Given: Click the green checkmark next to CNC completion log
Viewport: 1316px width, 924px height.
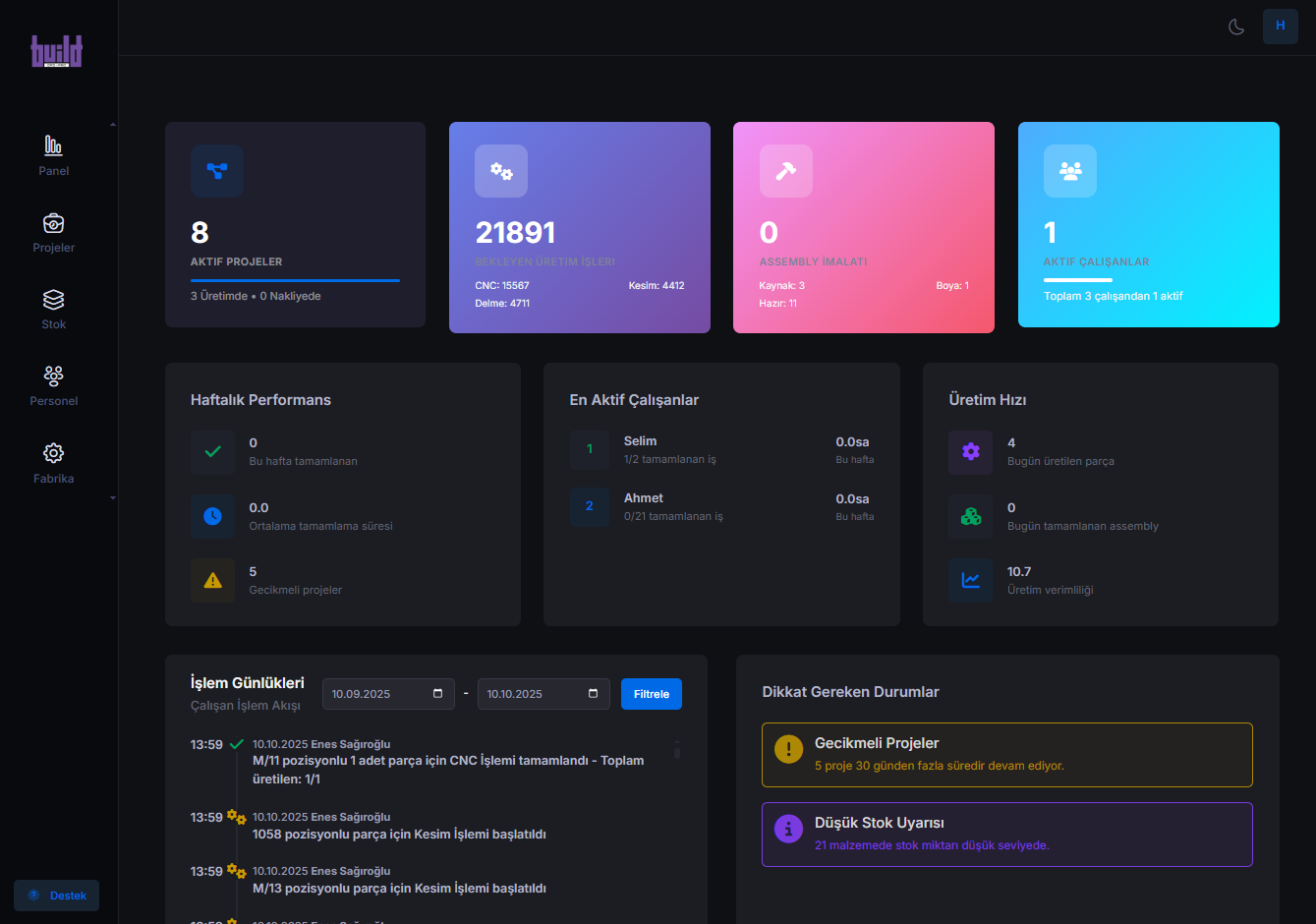Looking at the screenshot, I should (235, 744).
